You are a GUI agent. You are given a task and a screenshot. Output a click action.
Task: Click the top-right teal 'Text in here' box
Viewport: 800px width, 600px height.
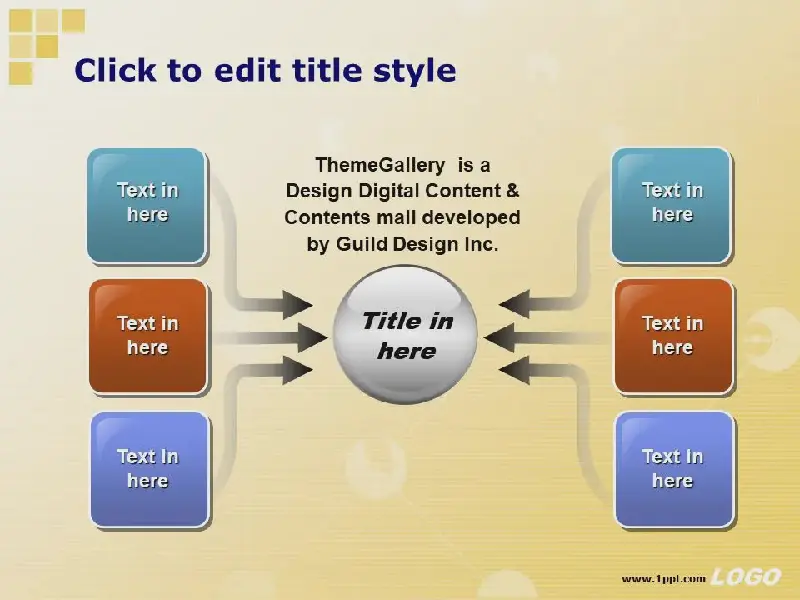click(x=671, y=206)
